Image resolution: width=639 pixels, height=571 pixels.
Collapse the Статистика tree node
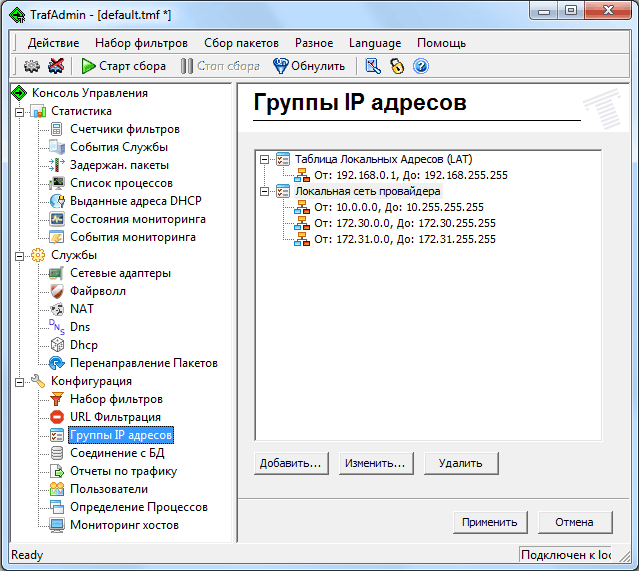click(x=19, y=112)
